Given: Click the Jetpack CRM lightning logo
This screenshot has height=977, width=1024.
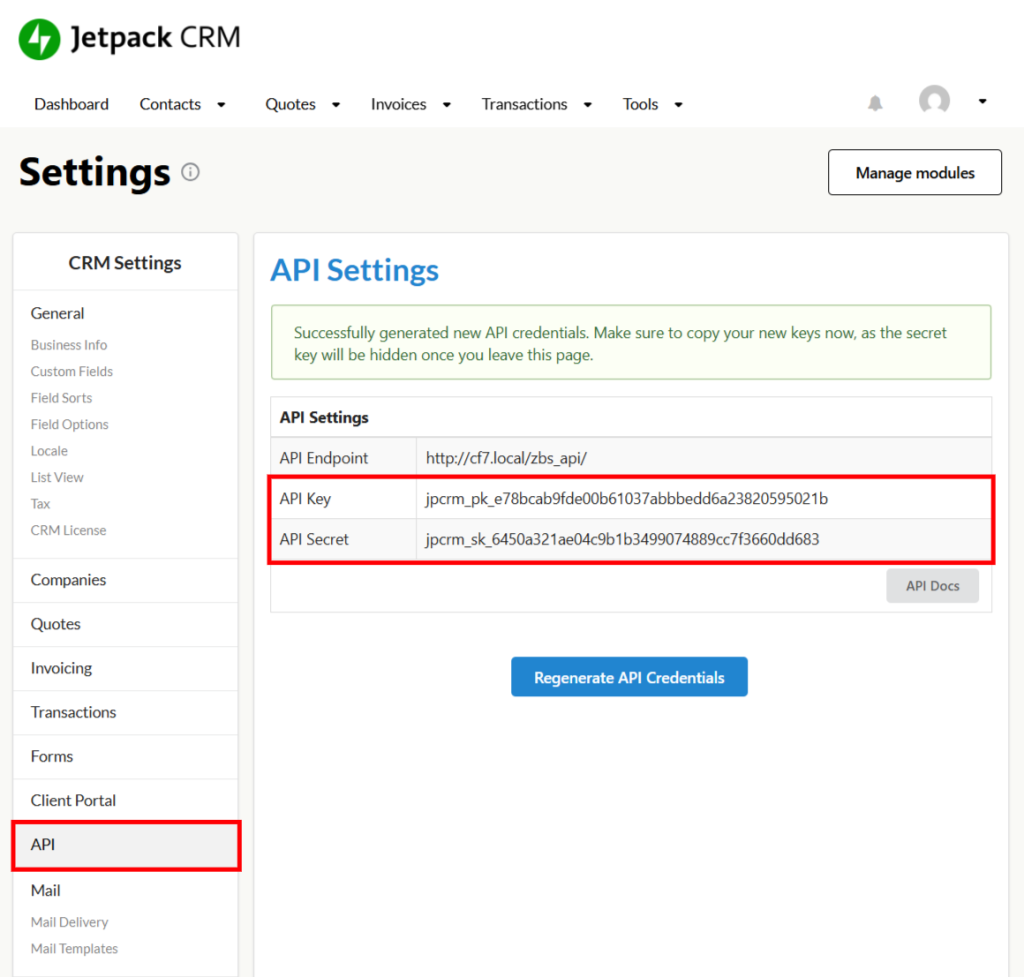Looking at the screenshot, I should (x=39, y=39).
